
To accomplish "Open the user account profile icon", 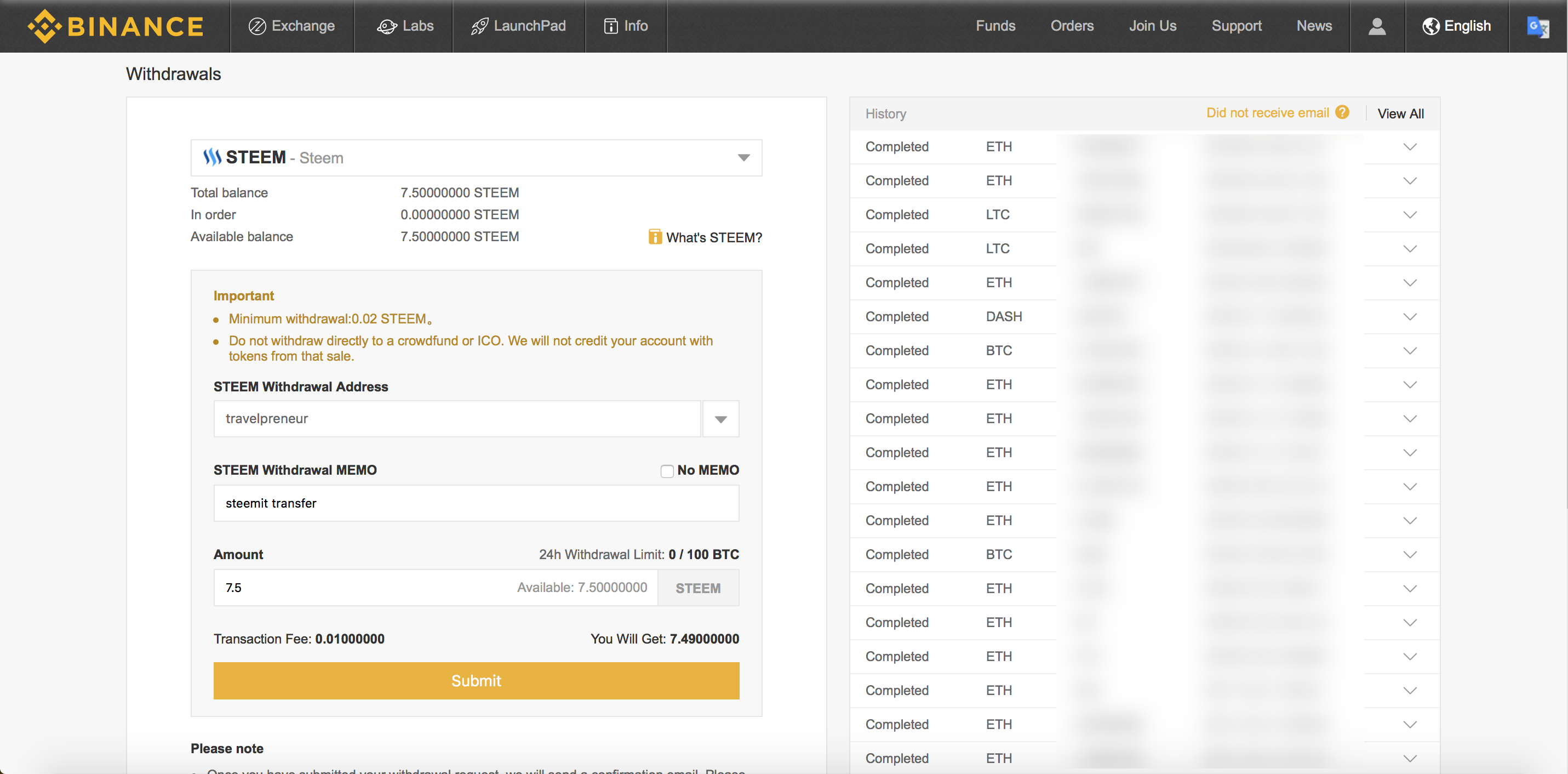I will click(x=1377, y=26).
